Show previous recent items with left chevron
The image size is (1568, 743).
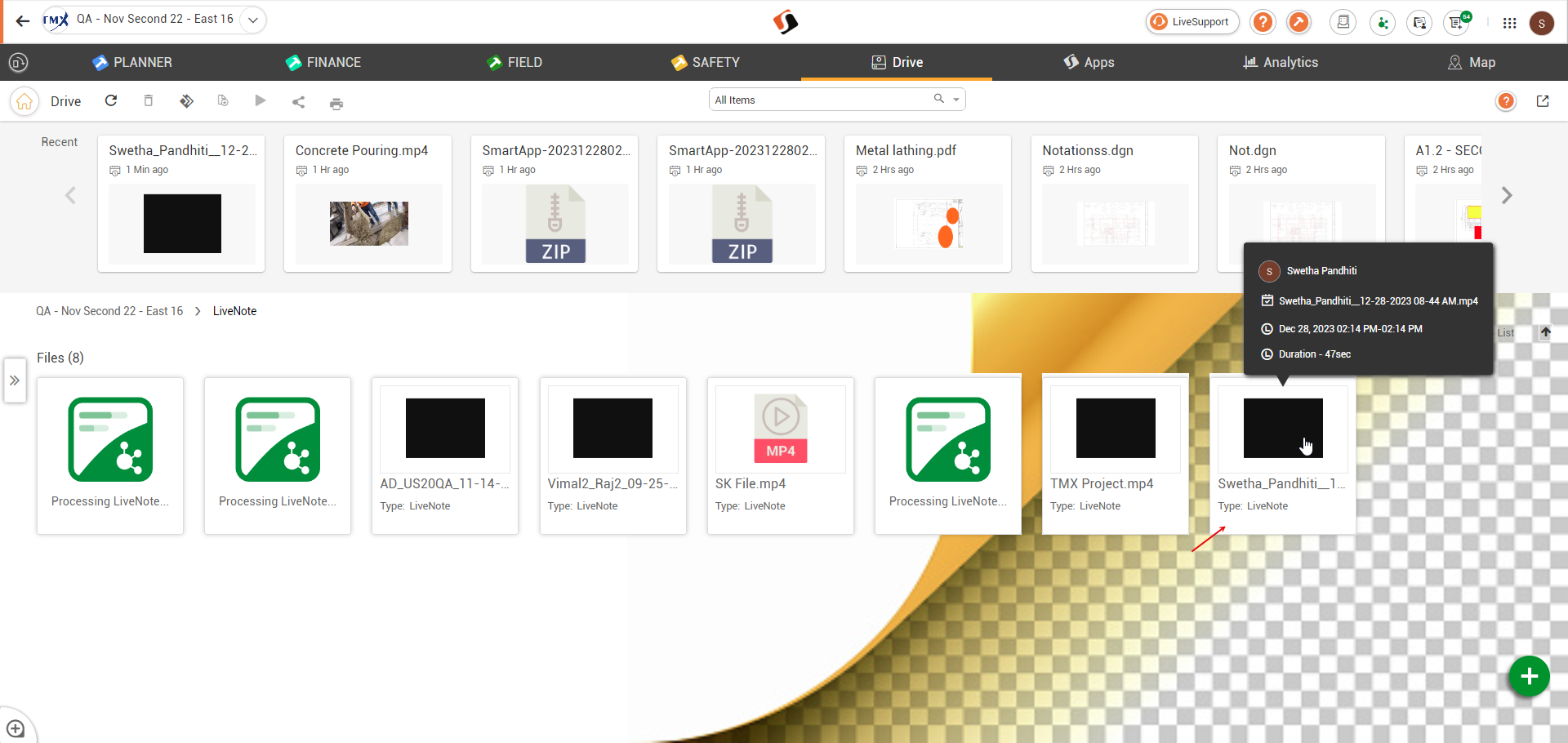click(x=70, y=195)
